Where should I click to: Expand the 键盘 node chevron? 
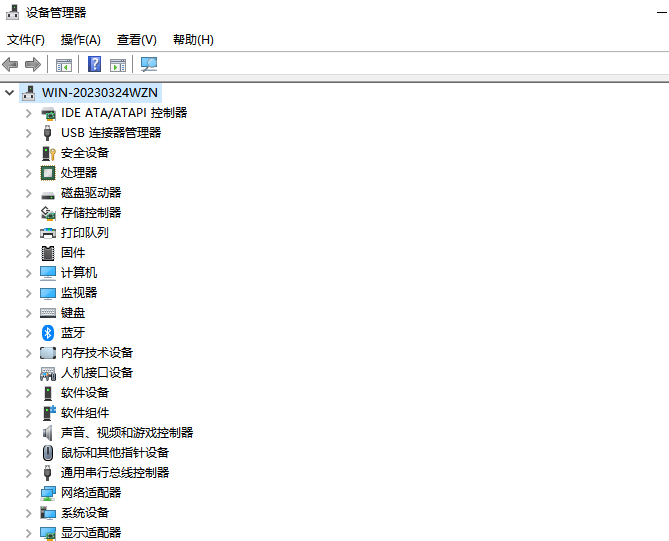point(29,313)
